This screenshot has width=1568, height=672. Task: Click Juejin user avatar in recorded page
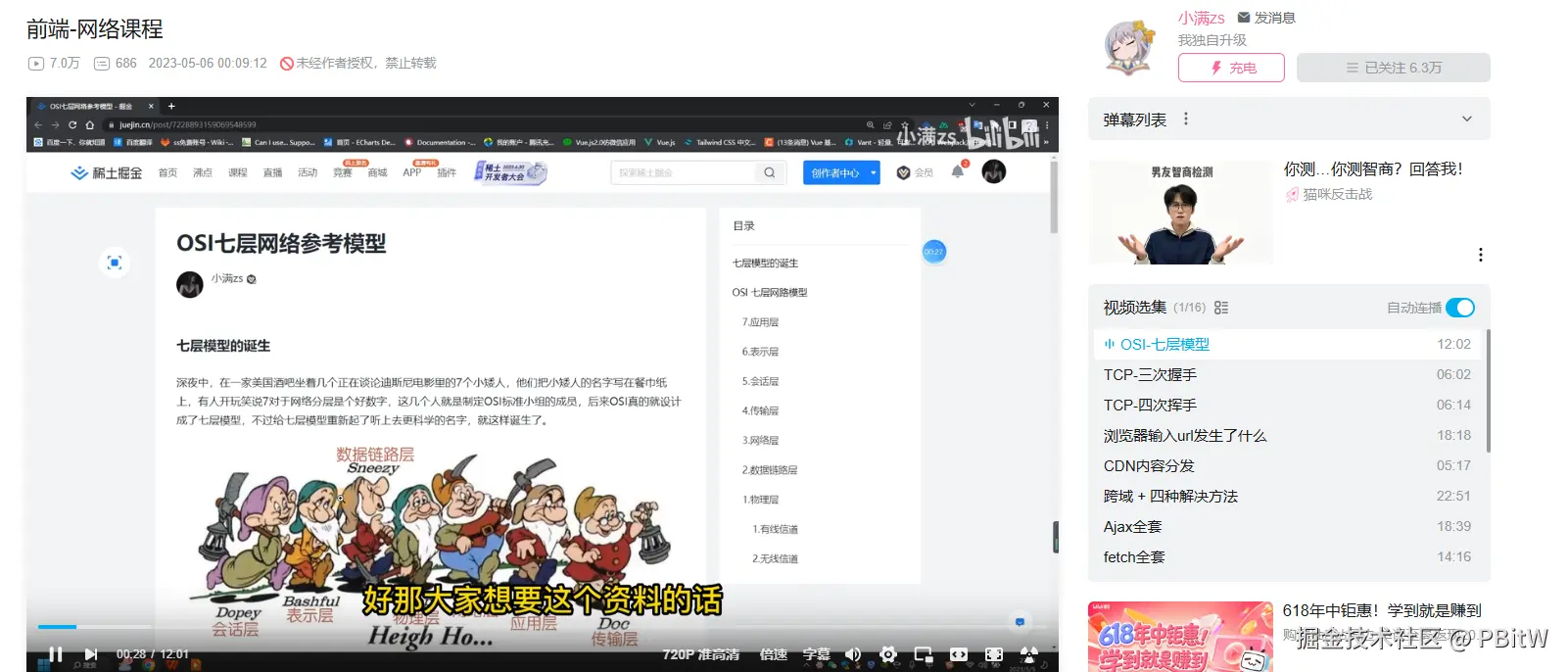[x=994, y=171]
